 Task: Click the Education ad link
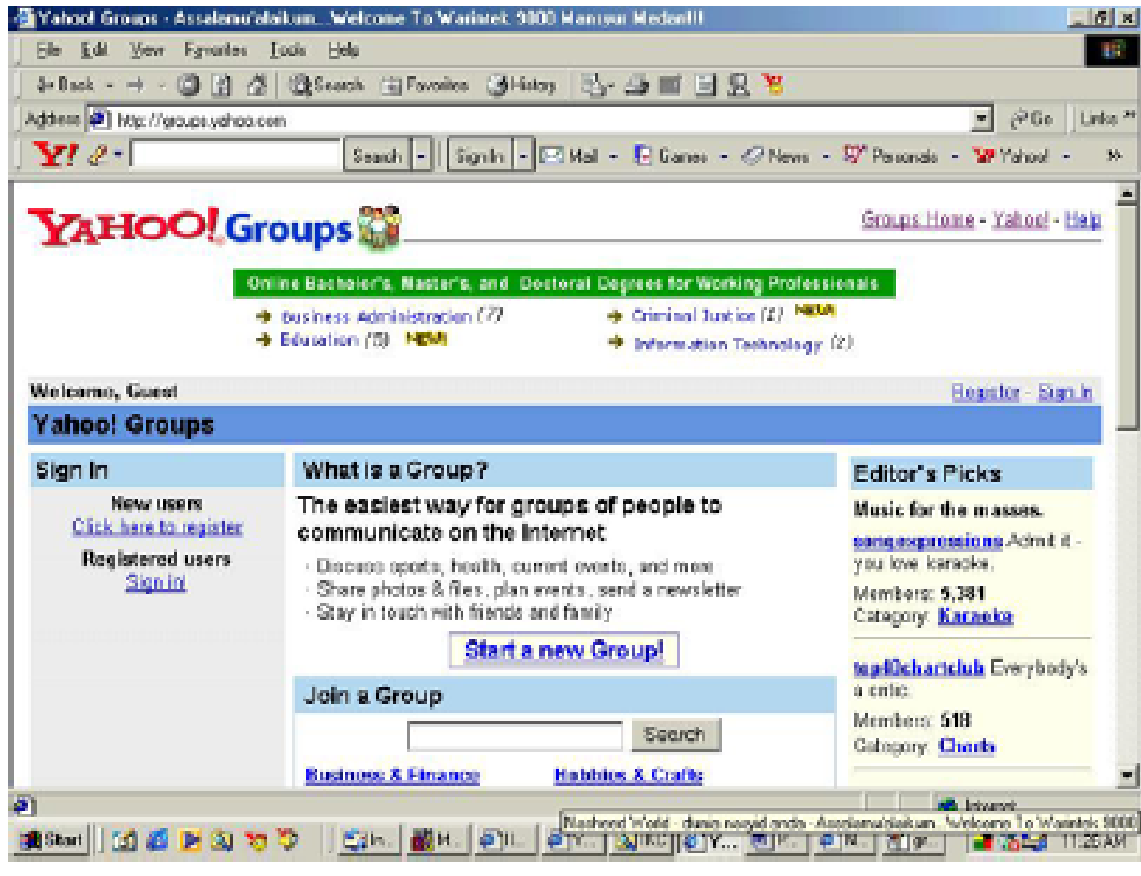(320, 339)
